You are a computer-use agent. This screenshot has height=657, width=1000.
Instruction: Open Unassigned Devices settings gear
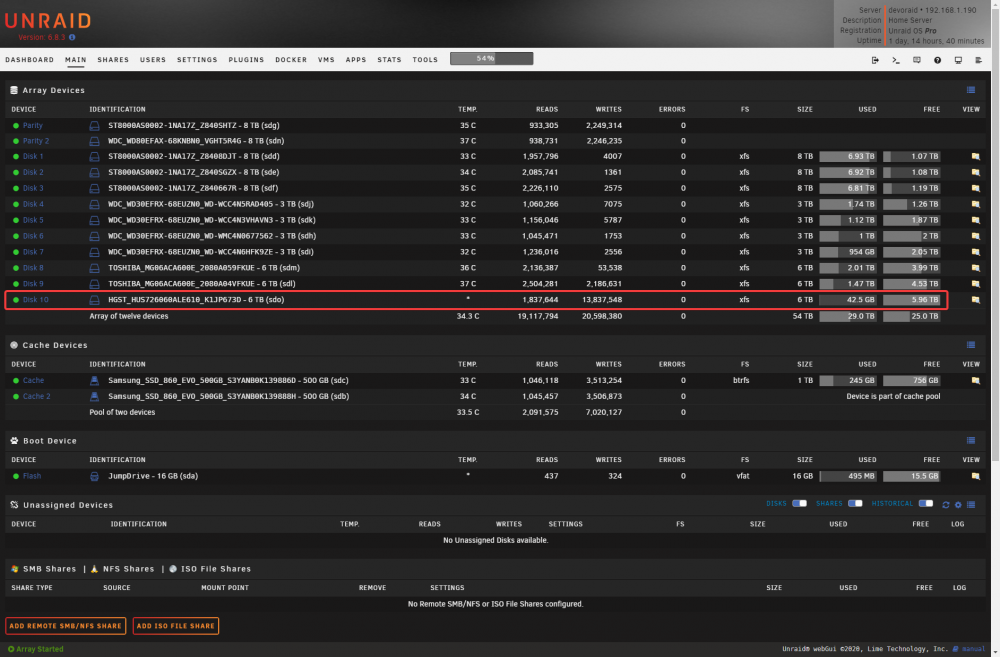958,505
